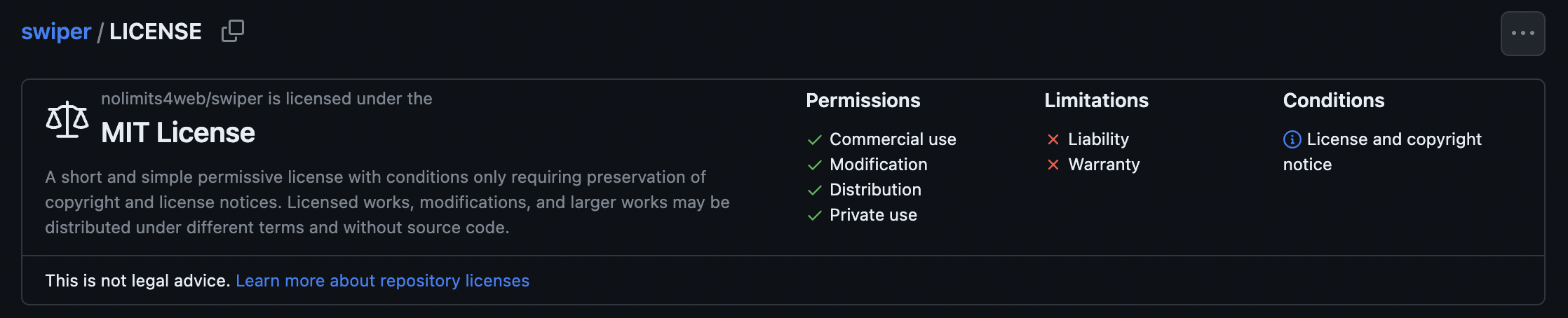This screenshot has height=318, width=1568.
Task: Go to the swiper repository link
Action: pos(56,32)
